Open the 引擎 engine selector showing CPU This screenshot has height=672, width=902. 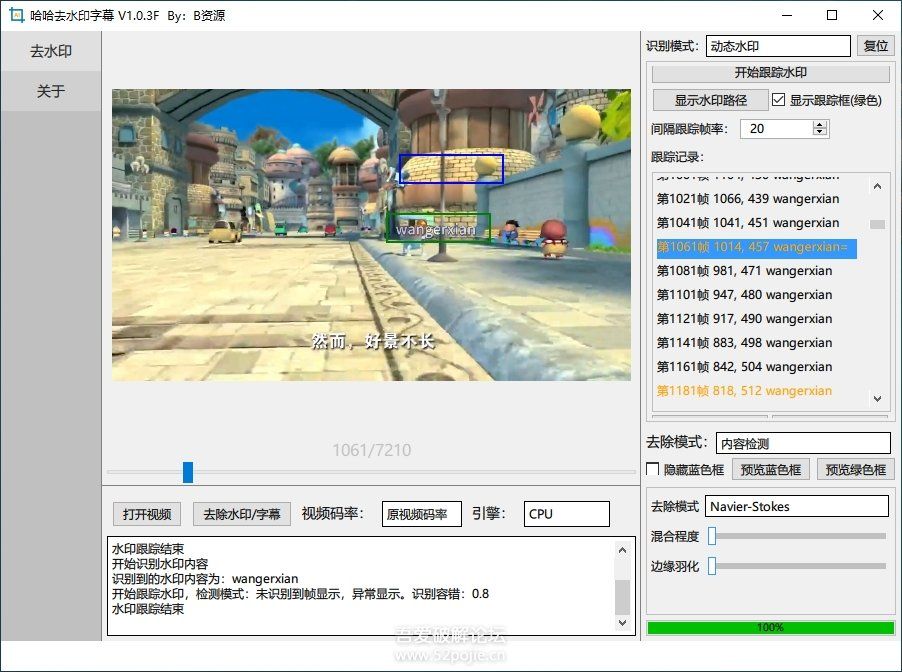[x=566, y=513]
